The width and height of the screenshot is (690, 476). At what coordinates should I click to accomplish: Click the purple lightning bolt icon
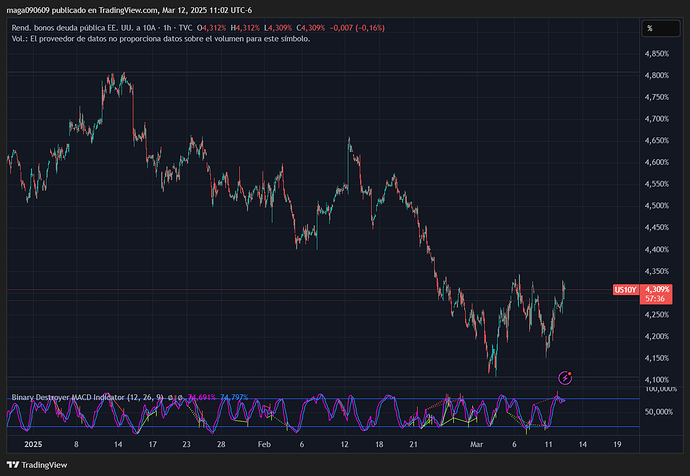(565, 378)
